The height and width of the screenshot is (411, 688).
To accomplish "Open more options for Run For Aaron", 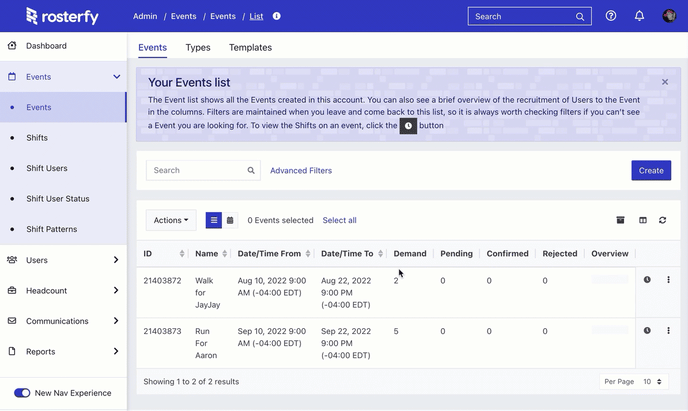I will [x=668, y=331].
